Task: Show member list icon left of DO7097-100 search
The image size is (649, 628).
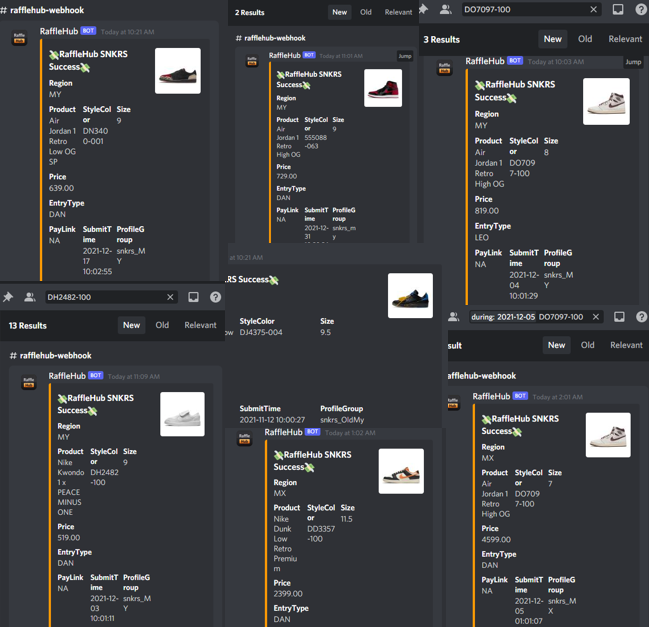Action: tap(446, 9)
